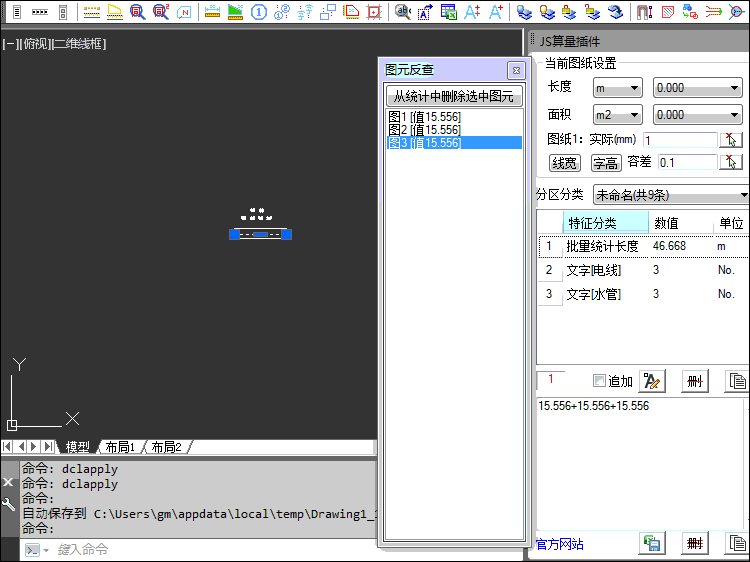Viewport: 750px width, 562px height.
Task: Click the 从统计中删除选中图元 button
Action: point(454,96)
